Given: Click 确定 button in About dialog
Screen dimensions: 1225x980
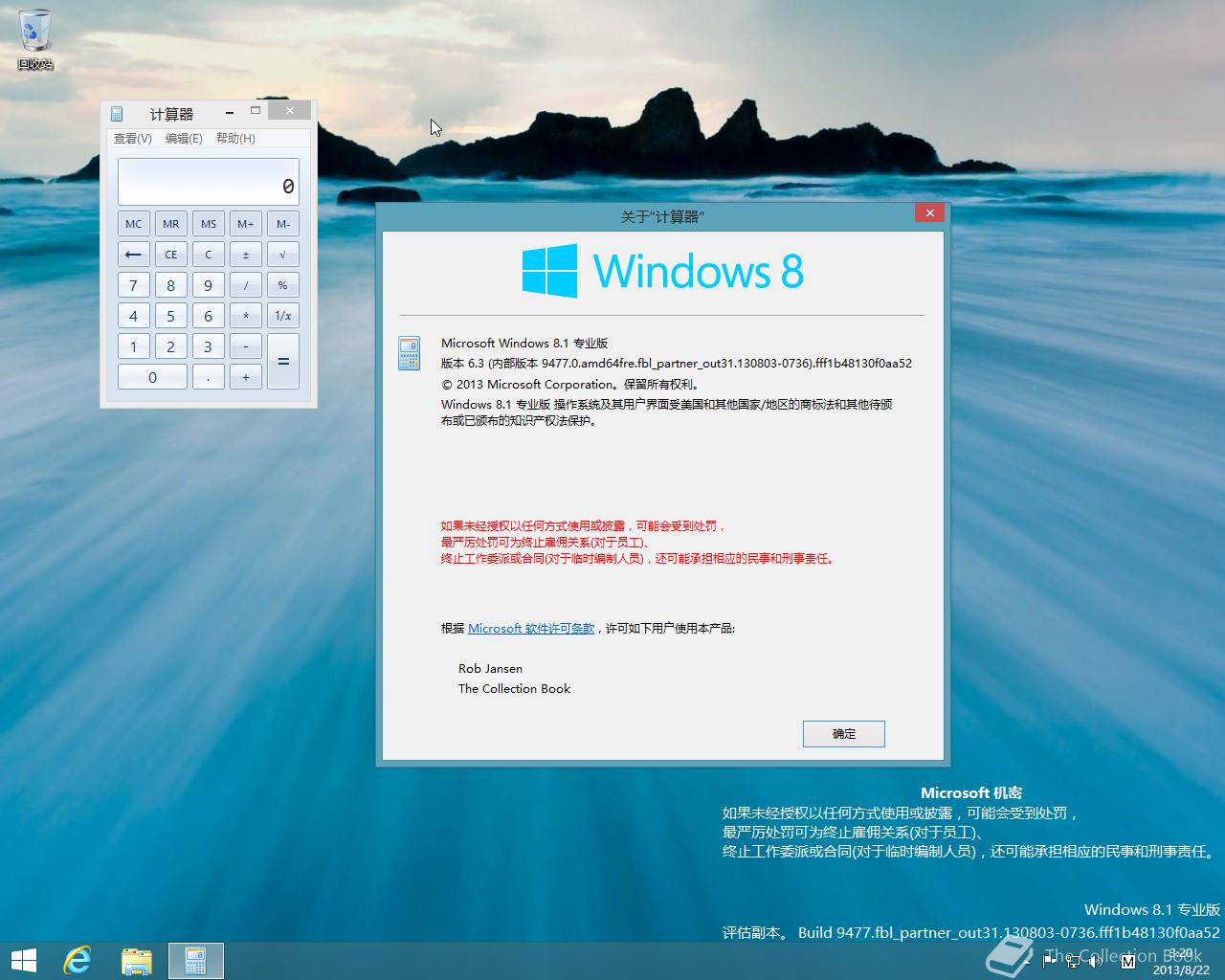Looking at the screenshot, I should (x=844, y=734).
